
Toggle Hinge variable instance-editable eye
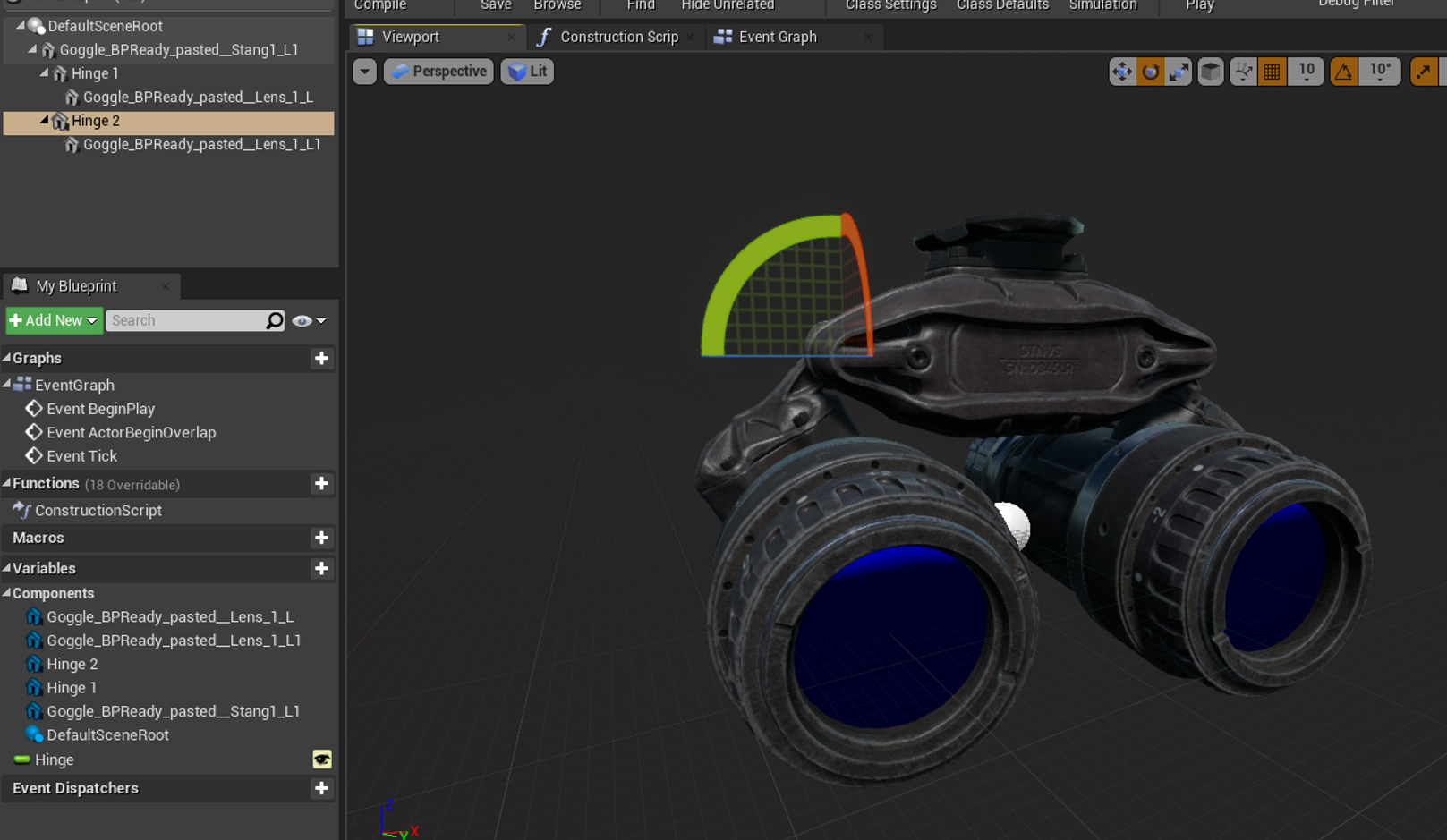click(x=321, y=759)
